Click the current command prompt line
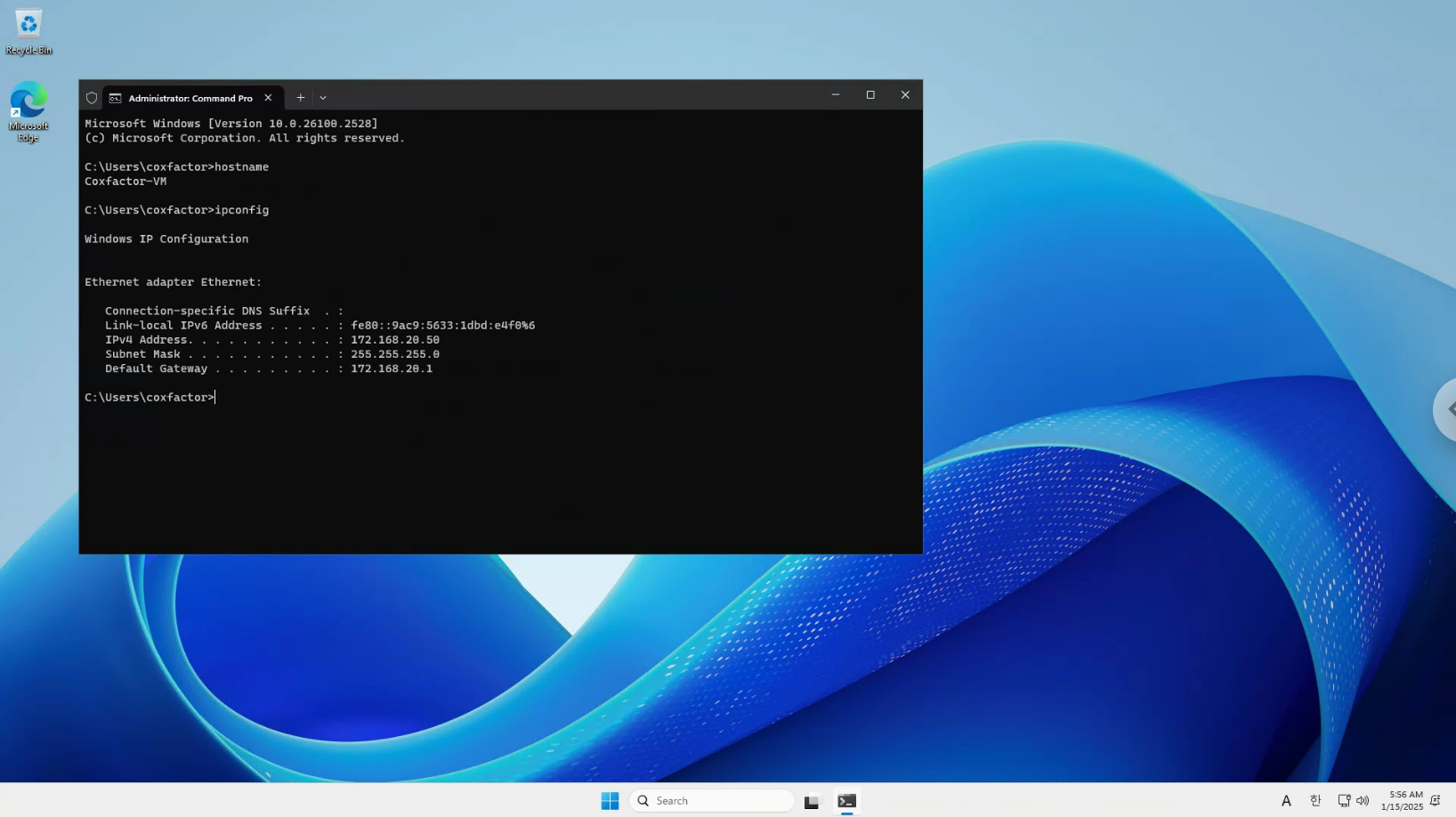Image resolution: width=1456 pixels, height=817 pixels. pos(150,398)
